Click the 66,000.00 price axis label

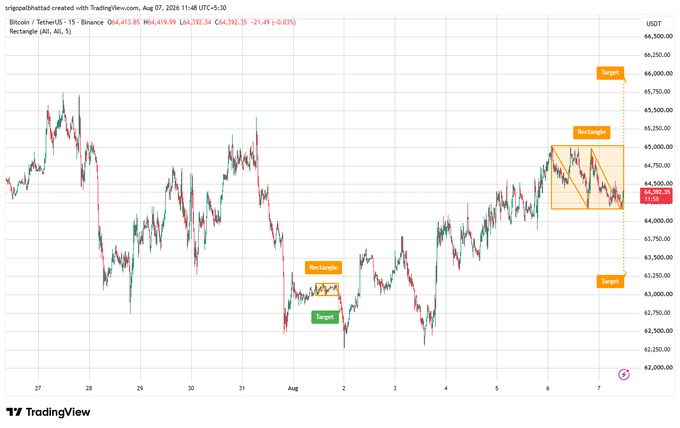click(658, 74)
